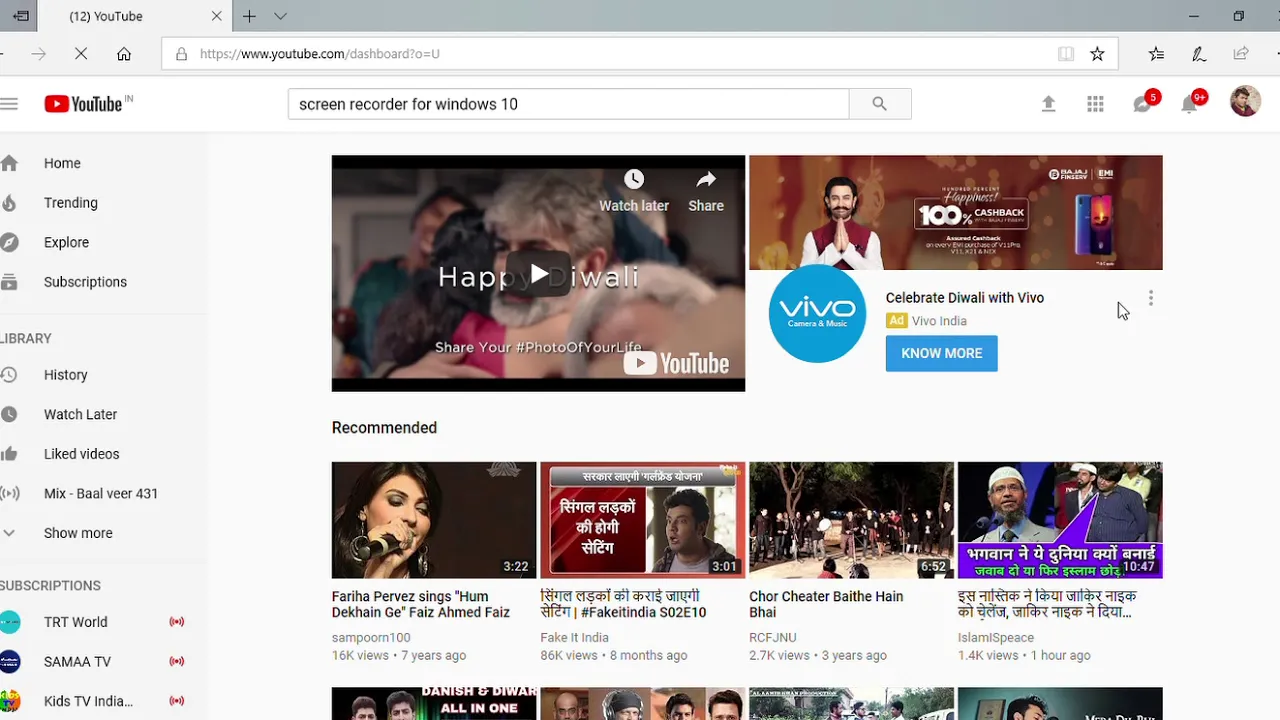Open Chor Cheater Baithe Hain Bhai thumbnail
The height and width of the screenshot is (720, 1280).
coord(851,520)
